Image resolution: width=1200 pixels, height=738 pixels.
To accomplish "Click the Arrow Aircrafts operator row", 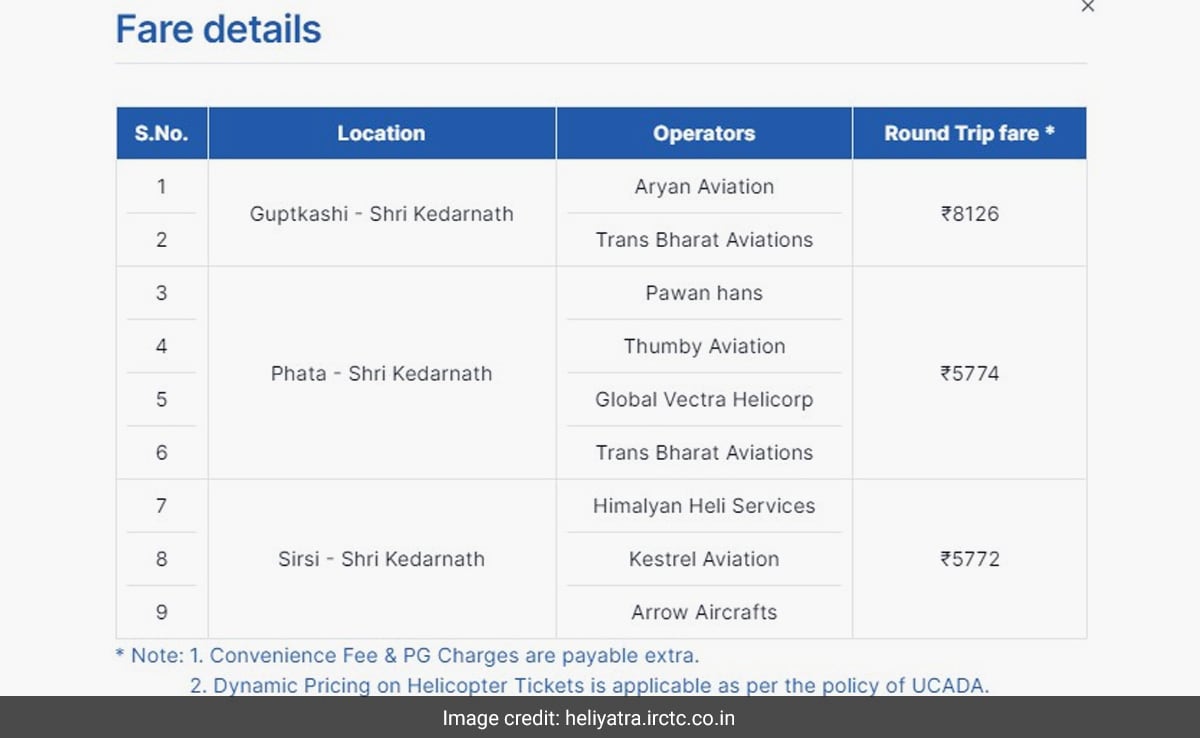I will pyautogui.click(x=704, y=612).
